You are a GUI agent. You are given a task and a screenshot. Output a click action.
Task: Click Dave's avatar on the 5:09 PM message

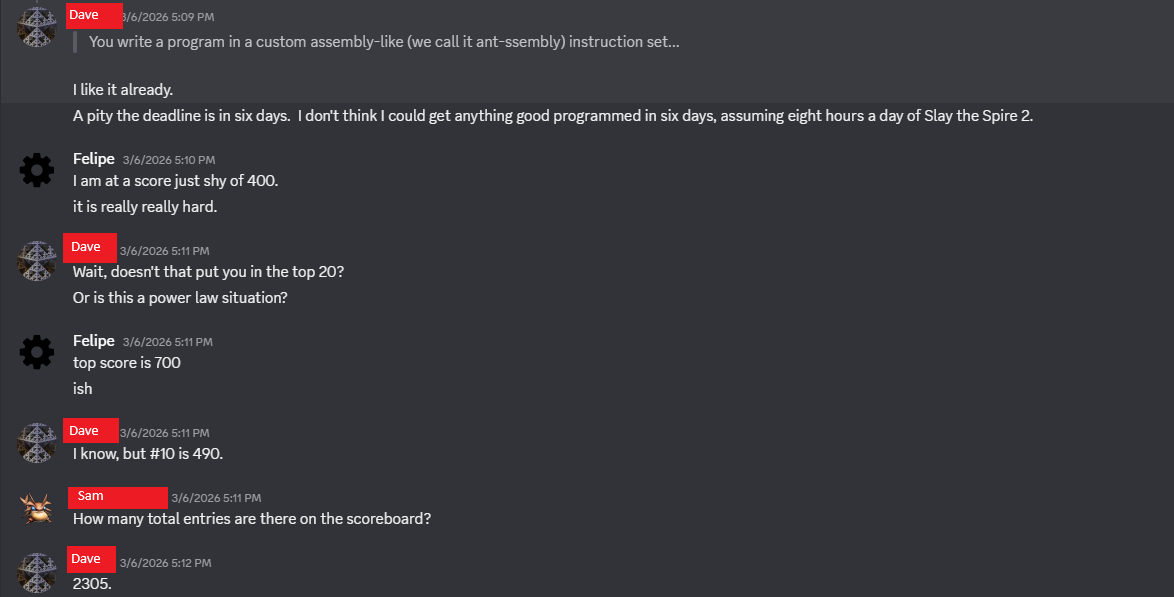pyautogui.click(x=37, y=27)
